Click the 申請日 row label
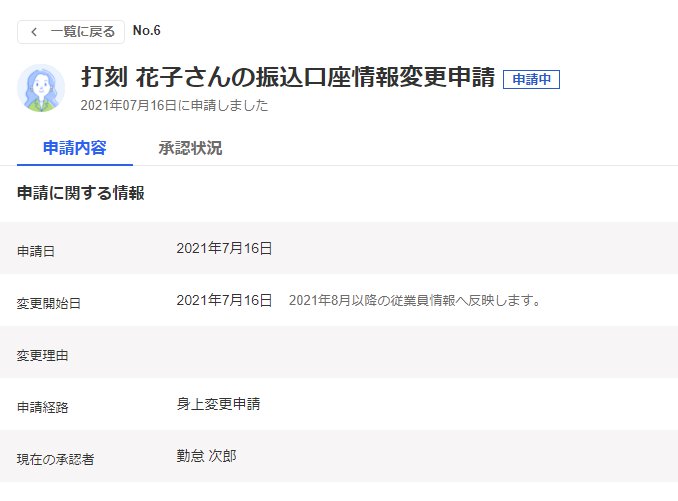The height and width of the screenshot is (501, 678). point(36,251)
